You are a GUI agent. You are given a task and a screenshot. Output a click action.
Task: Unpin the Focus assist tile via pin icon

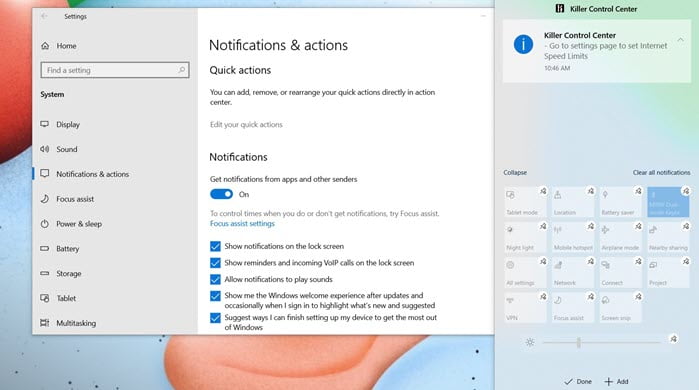click(x=591, y=296)
